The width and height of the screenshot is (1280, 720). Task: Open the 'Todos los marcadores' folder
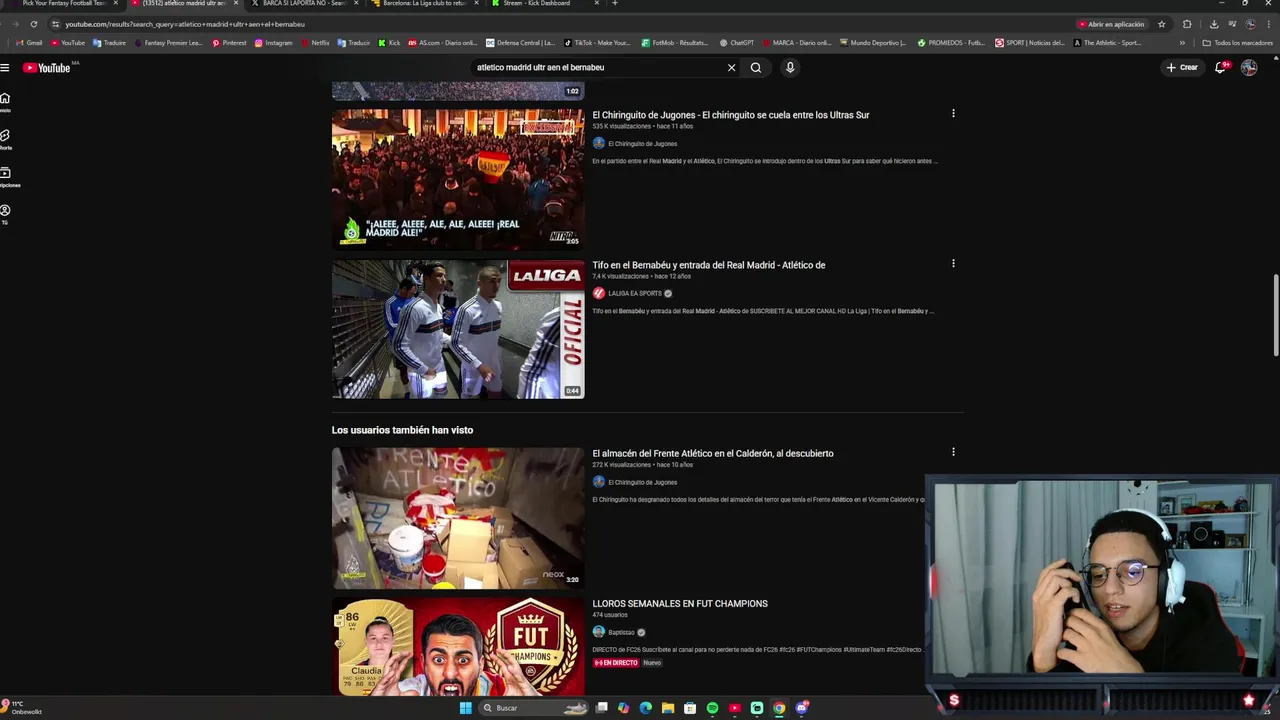tap(1238, 43)
